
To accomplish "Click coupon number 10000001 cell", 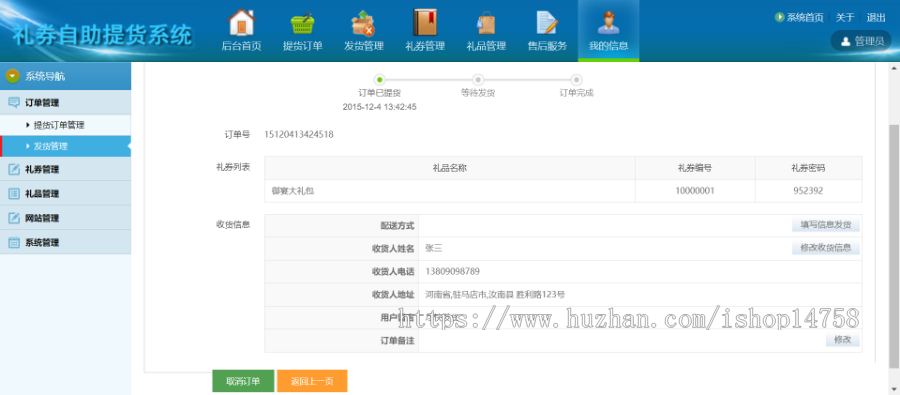I will (x=695, y=191).
